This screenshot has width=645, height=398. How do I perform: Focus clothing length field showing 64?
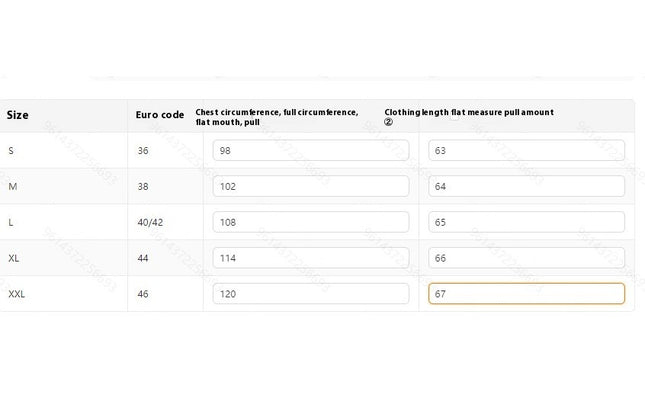[527, 186]
